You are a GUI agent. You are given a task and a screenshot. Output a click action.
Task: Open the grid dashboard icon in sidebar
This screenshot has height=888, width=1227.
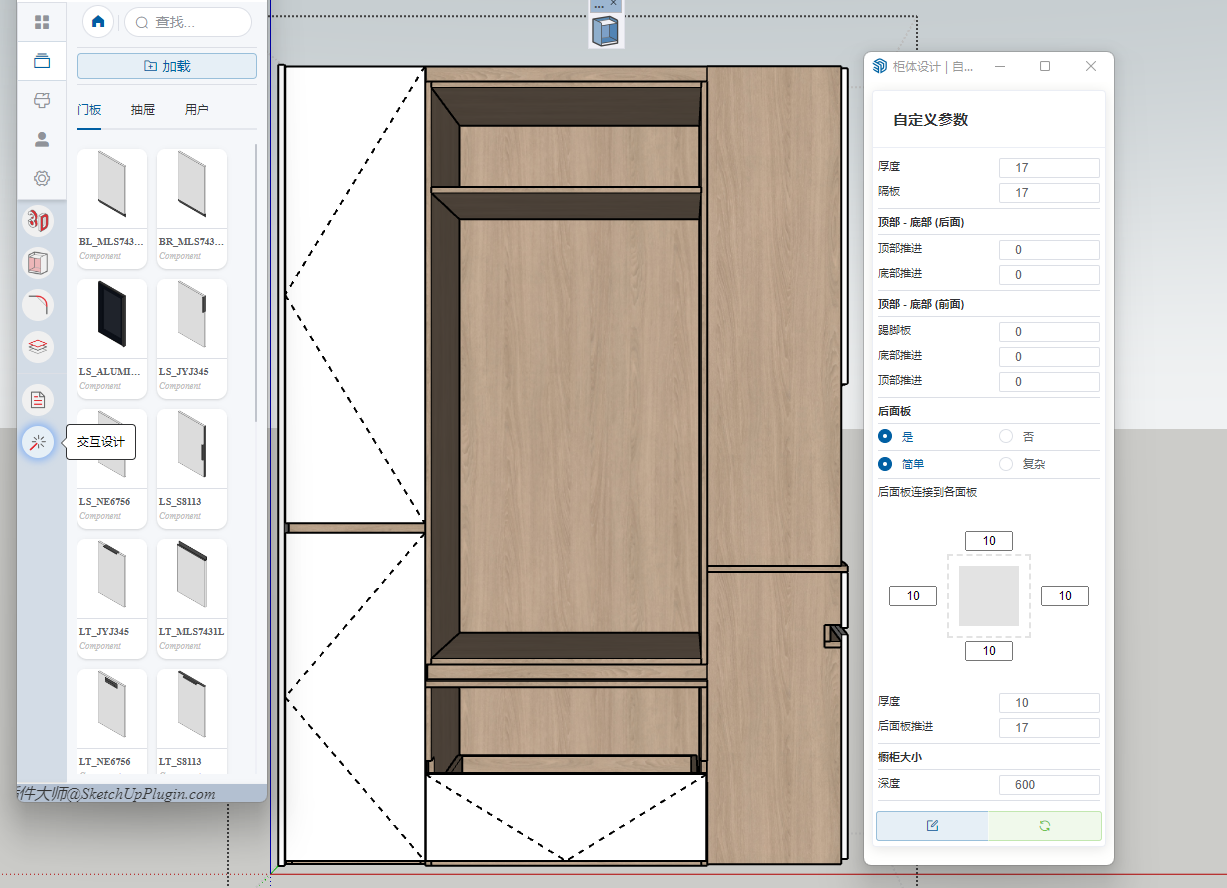coord(42,22)
